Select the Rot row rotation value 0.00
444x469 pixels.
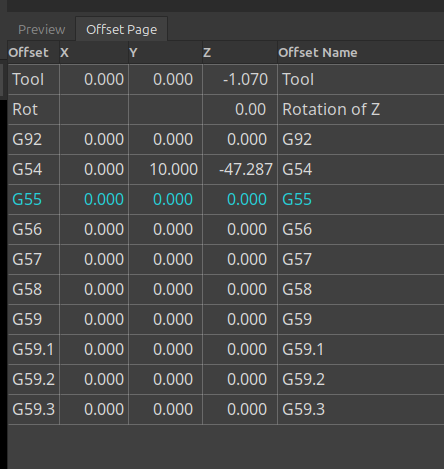240,109
